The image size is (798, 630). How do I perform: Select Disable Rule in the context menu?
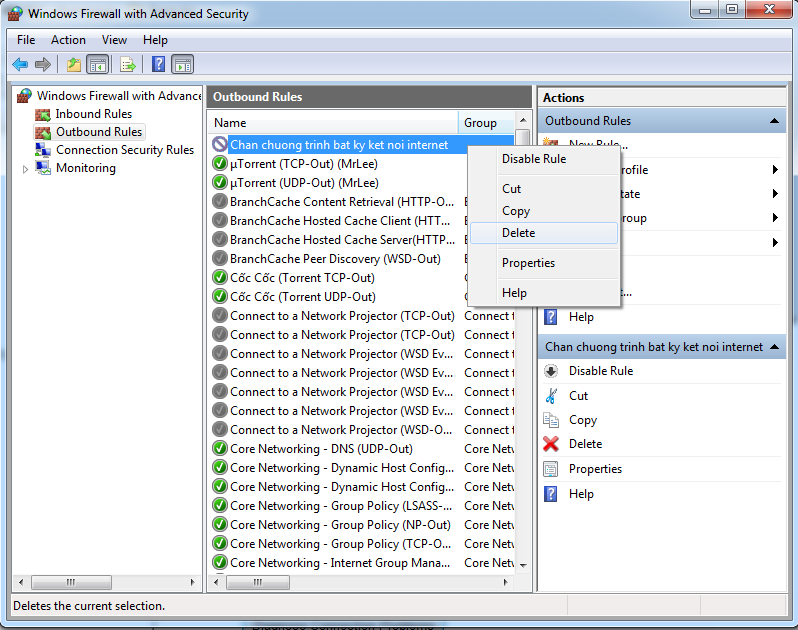533,159
